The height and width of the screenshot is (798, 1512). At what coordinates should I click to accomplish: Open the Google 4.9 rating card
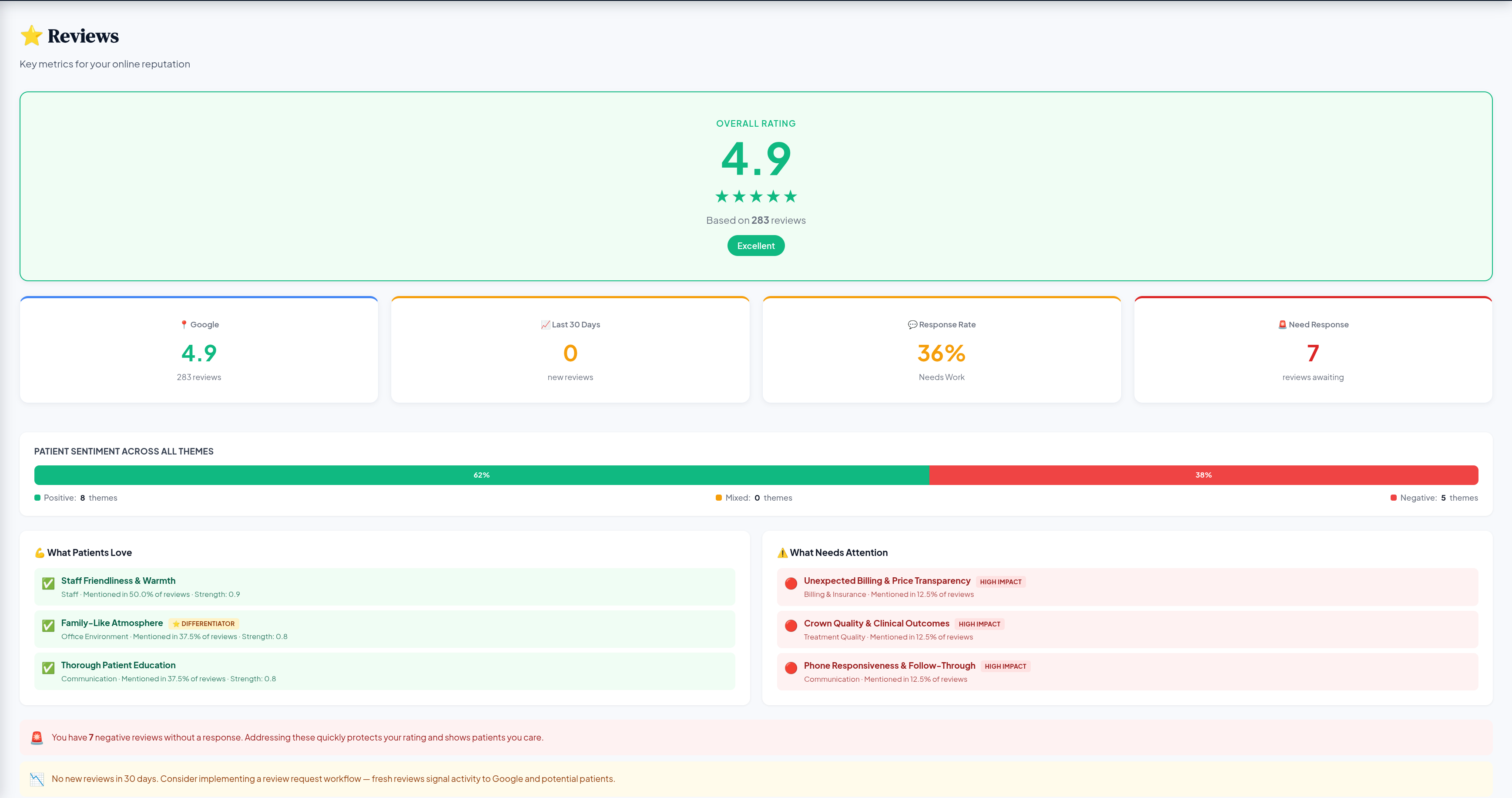pyautogui.click(x=199, y=350)
